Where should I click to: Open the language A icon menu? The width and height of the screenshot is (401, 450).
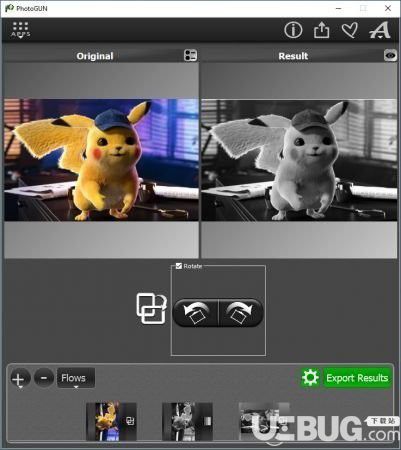point(380,30)
